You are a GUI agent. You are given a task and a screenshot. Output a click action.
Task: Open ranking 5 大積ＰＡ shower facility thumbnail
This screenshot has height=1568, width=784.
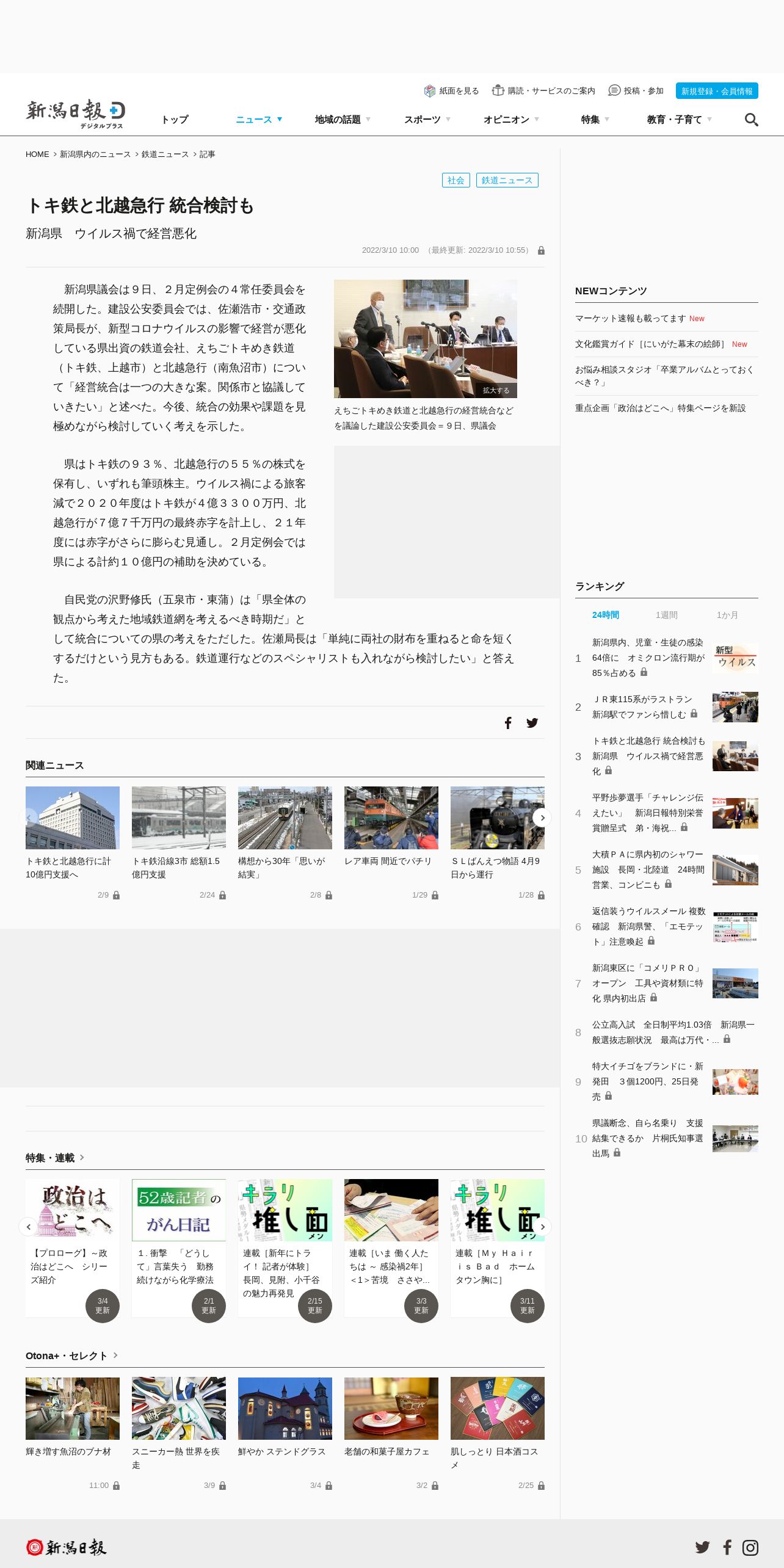coord(735,869)
